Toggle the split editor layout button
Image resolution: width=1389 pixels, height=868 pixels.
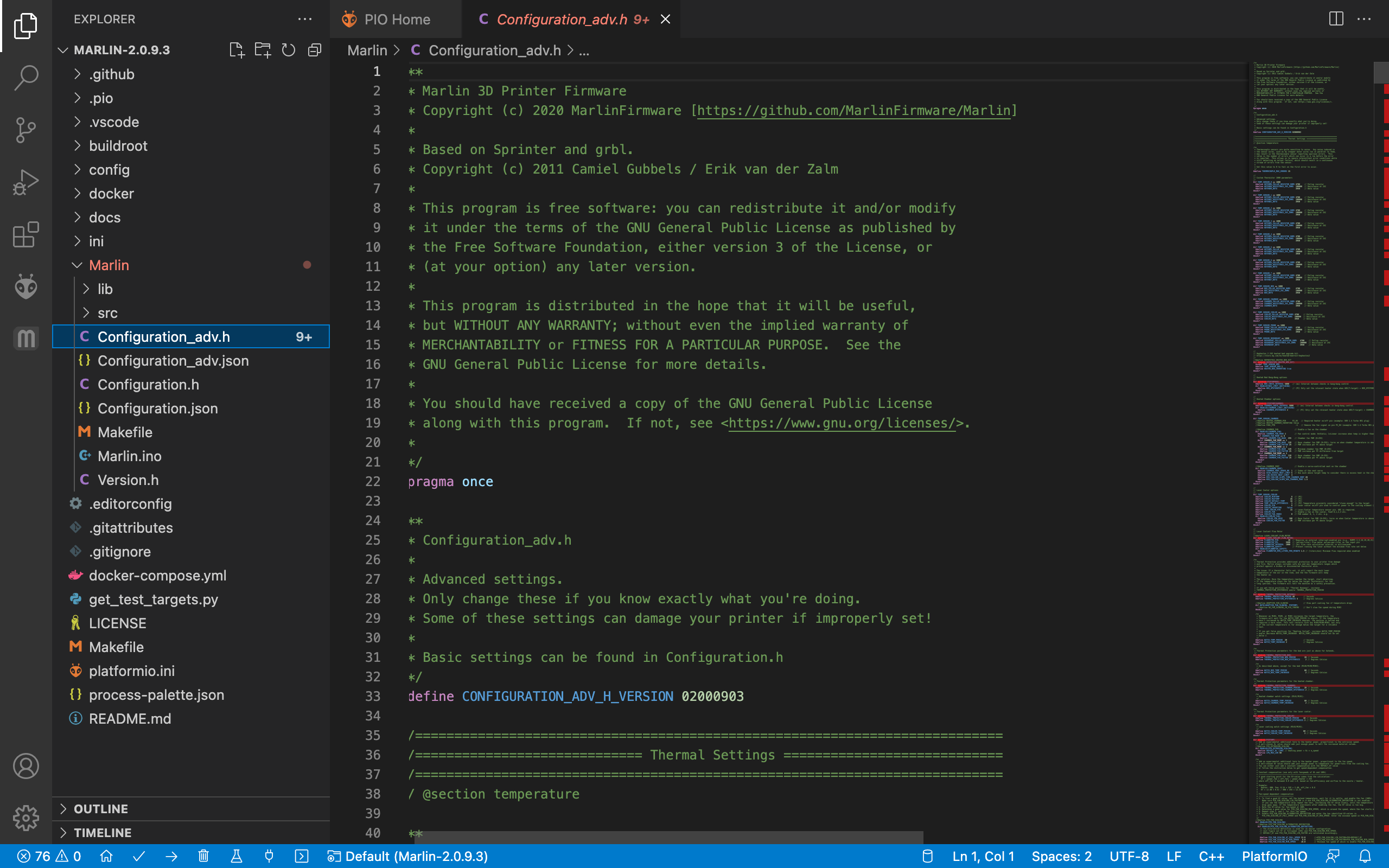coord(1336,19)
